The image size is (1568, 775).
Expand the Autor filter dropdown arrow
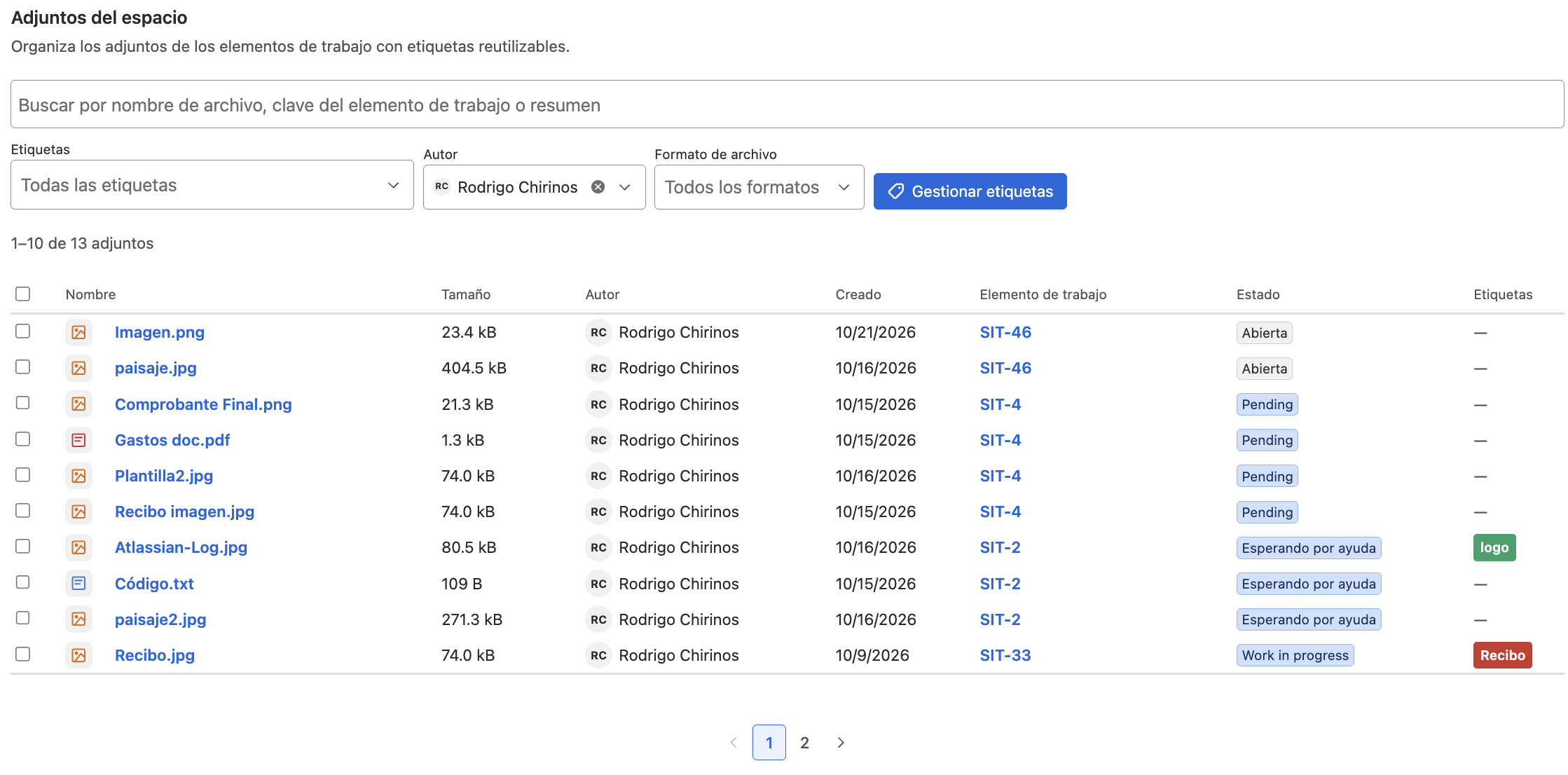pos(625,187)
